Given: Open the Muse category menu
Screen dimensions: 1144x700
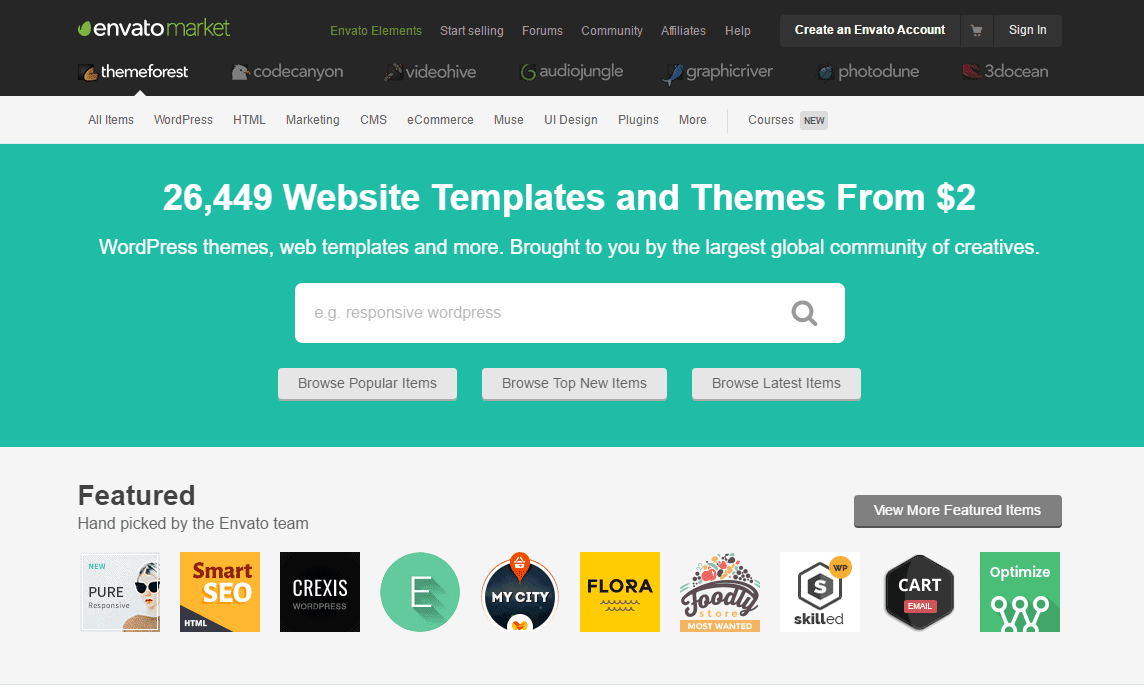Looking at the screenshot, I should pos(509,120).
